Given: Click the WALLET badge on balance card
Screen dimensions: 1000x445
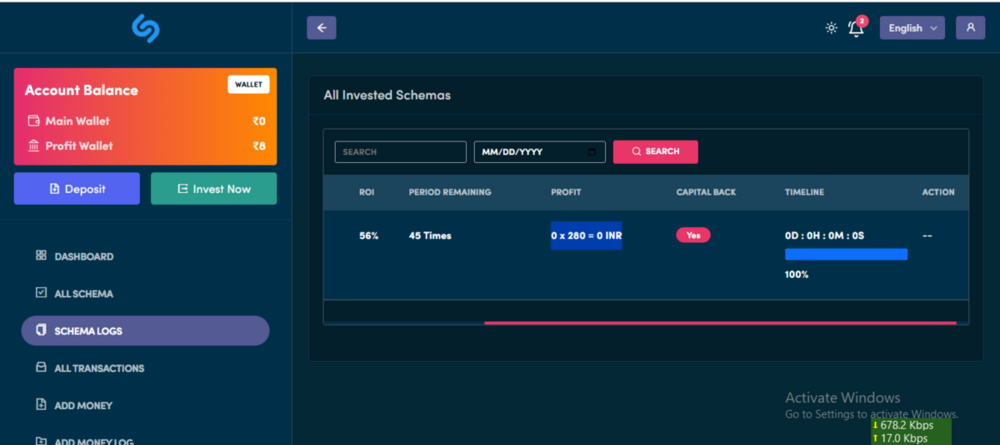Looking at the screenshot, I should click(248, 85).
